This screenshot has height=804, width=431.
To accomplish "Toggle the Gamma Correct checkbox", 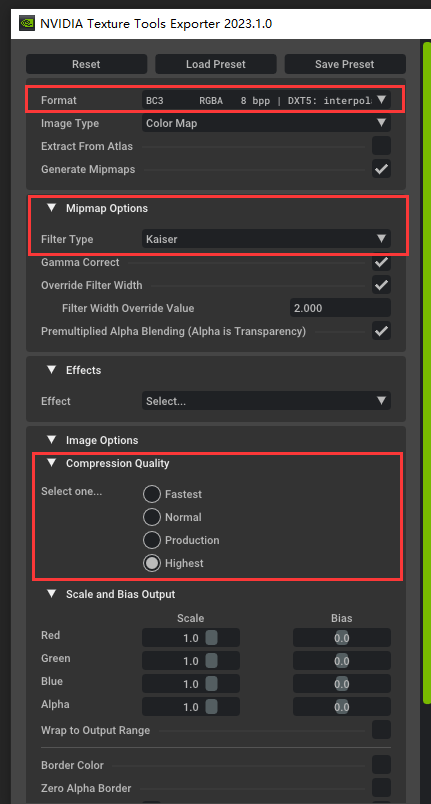I will point(381,262).
